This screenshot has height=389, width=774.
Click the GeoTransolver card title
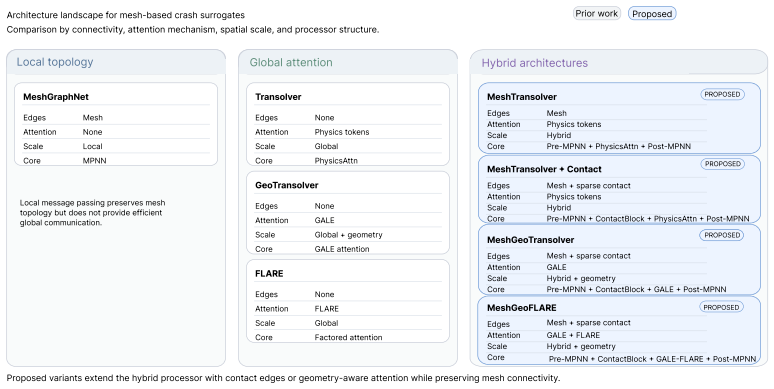[286, 186]
